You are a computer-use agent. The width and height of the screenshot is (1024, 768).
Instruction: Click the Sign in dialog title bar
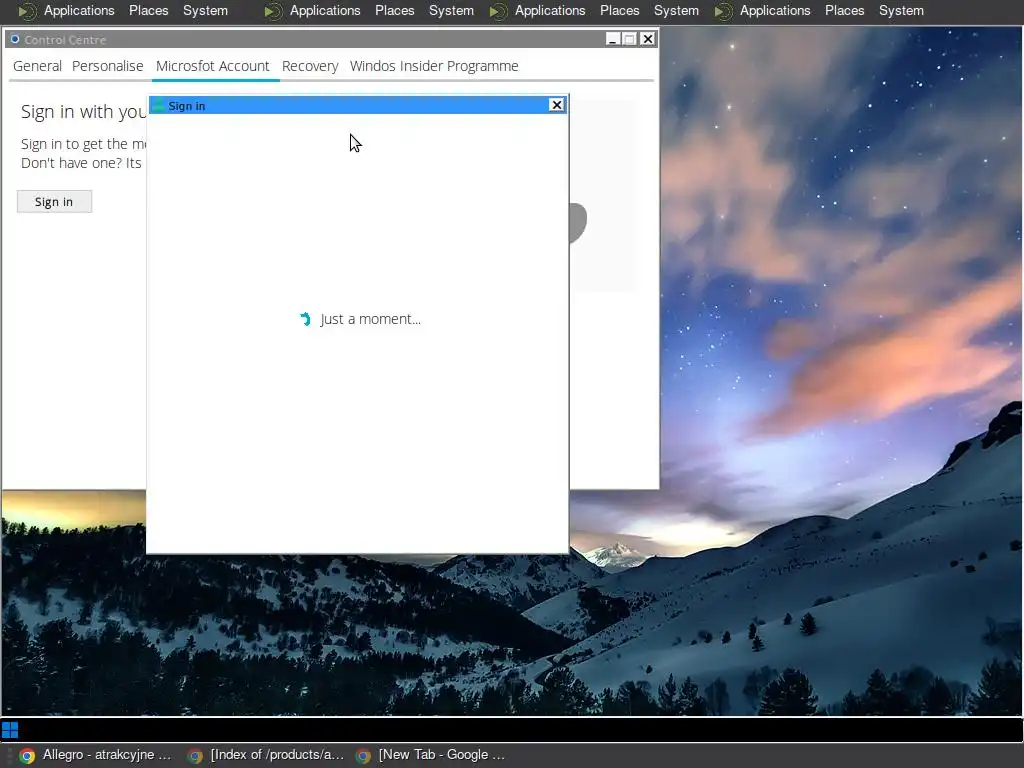point(358,105)
